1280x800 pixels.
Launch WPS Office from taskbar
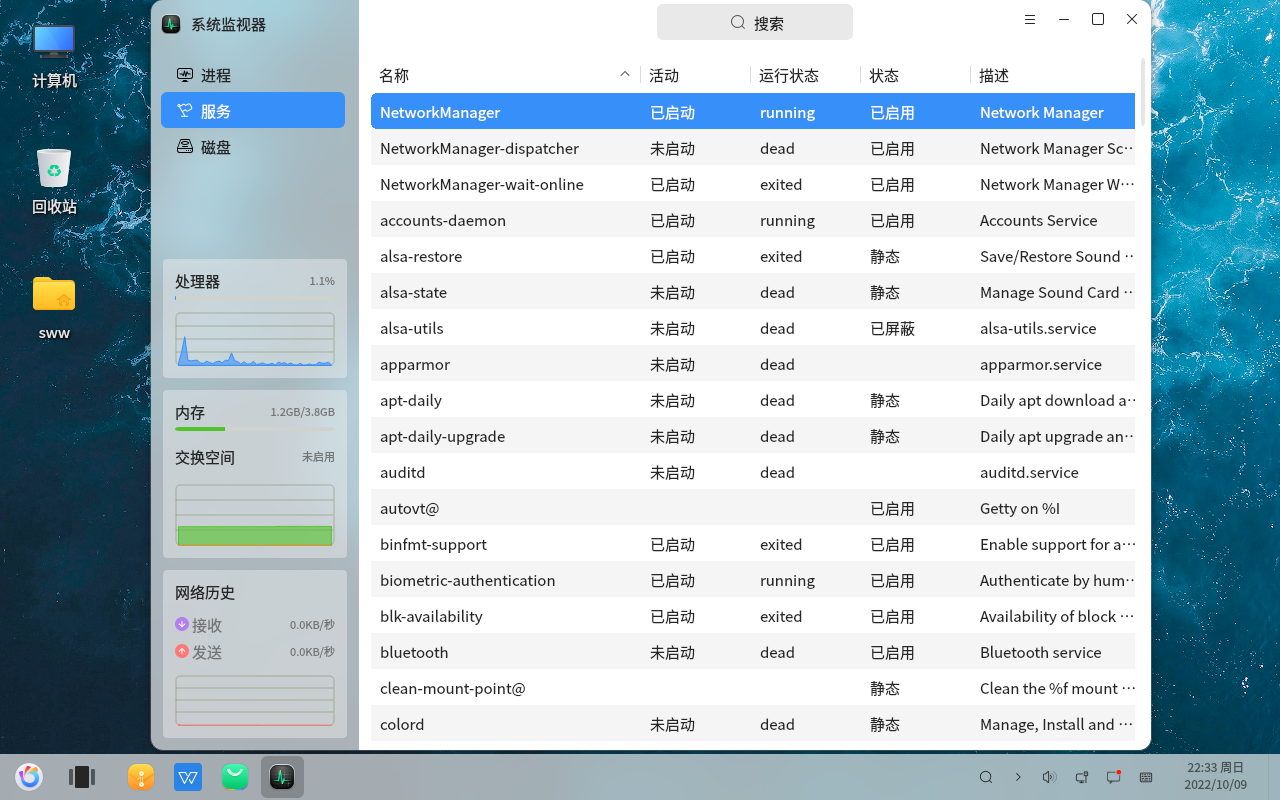(x=188, y=776)
